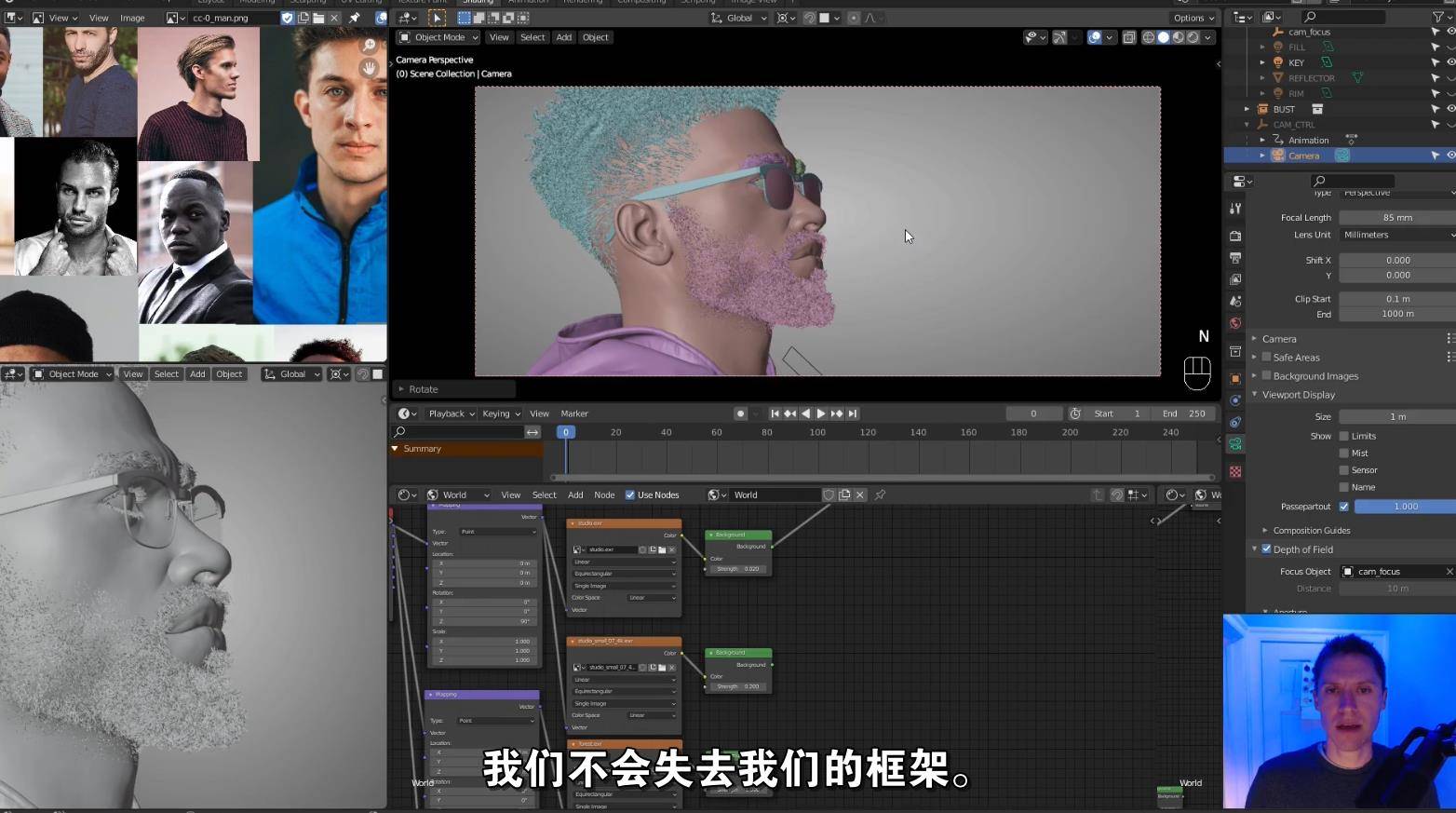Toggle X-ray view in 3D viewport header
This screenshot has width=1456, height=813.
click(1128, 37)
